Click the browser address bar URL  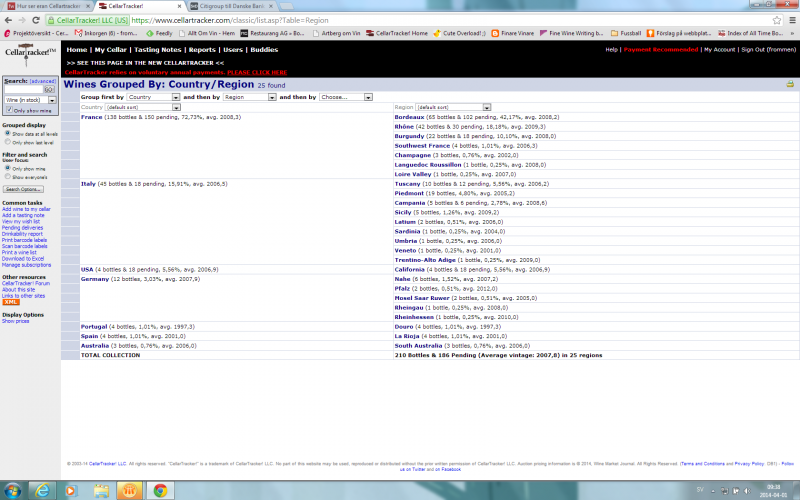point(230,20)
